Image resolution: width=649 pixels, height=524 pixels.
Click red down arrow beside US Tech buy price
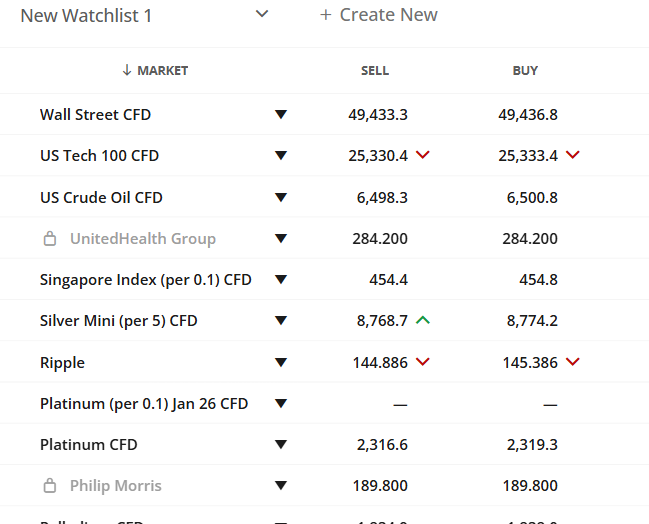(x=573, y=155)
